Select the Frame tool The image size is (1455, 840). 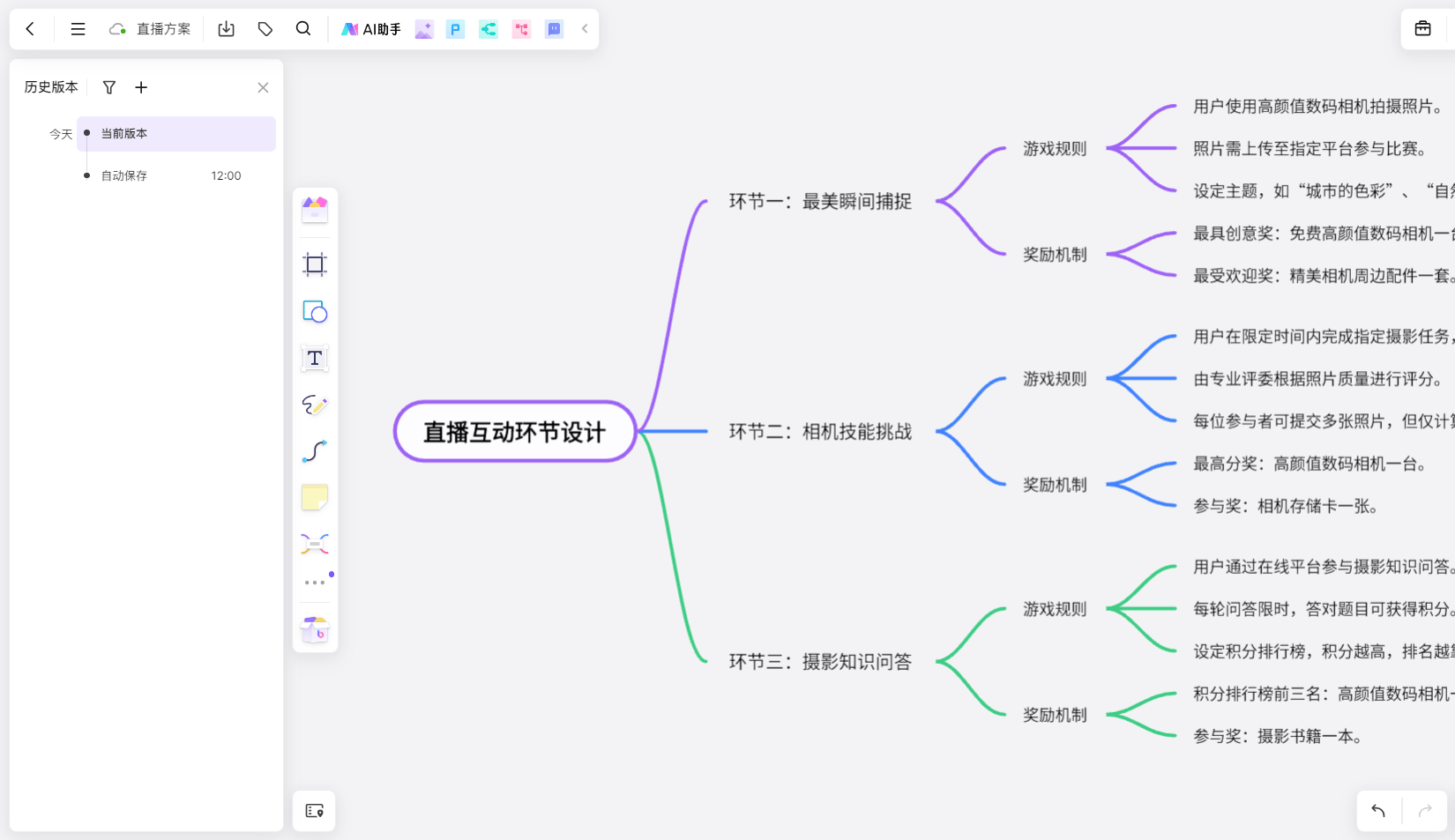(315, 264)
